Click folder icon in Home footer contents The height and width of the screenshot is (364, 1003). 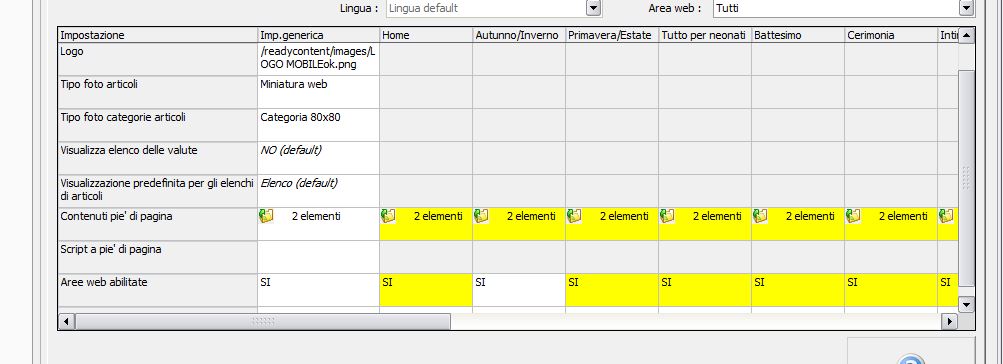tap(388, 216)
